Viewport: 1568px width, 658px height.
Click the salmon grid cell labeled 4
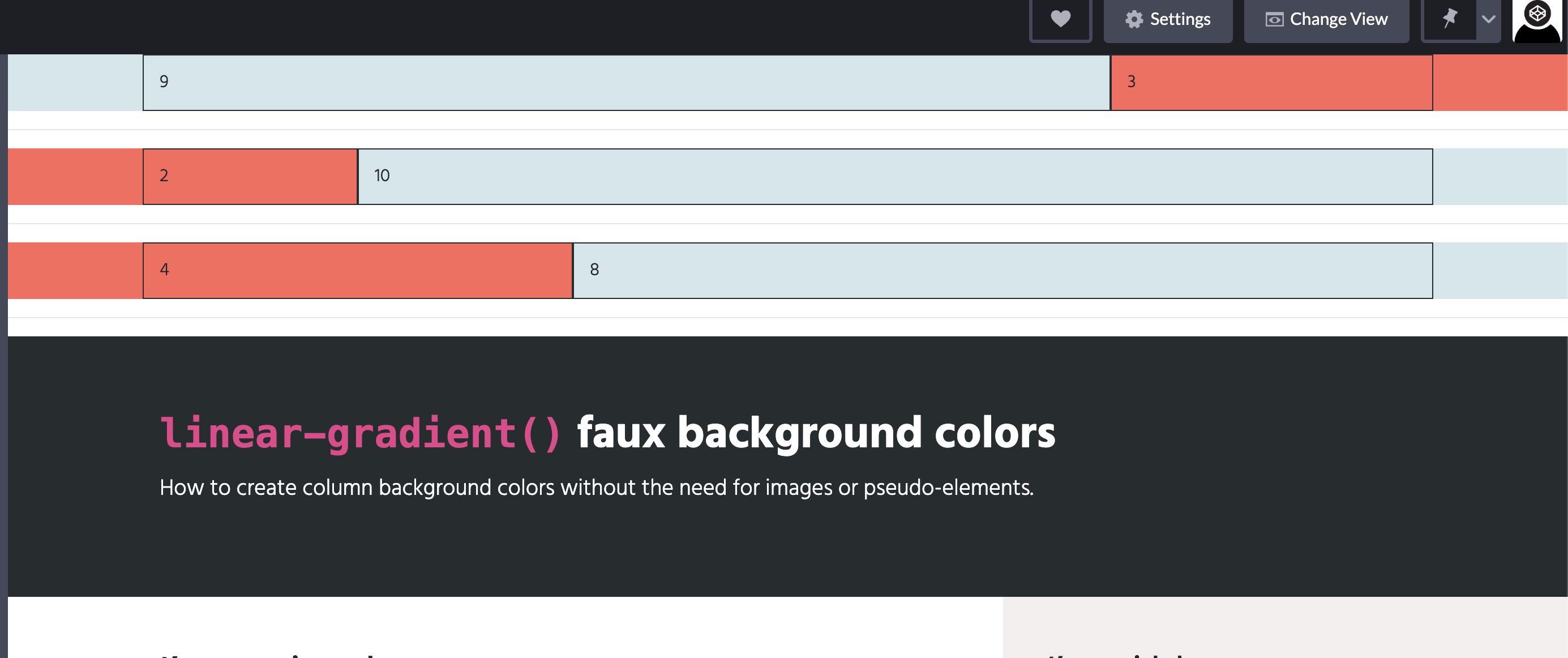[357, 270]
